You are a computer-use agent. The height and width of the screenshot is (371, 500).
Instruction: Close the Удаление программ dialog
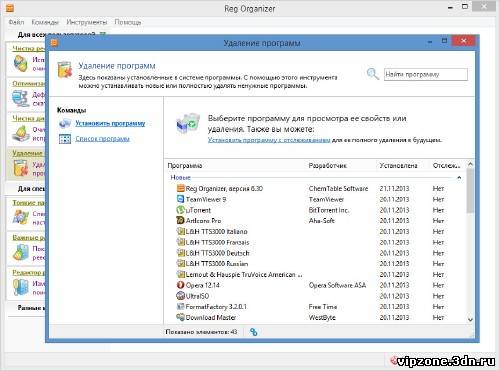tap(464, 41)
